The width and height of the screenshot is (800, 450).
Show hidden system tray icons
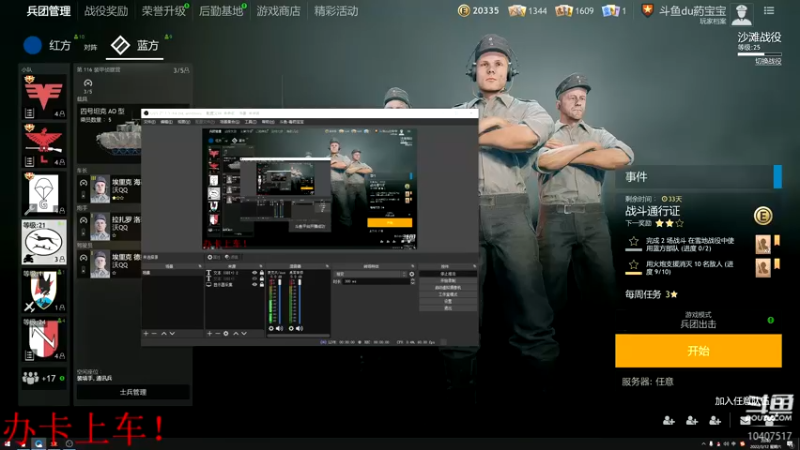pos(704,444)
